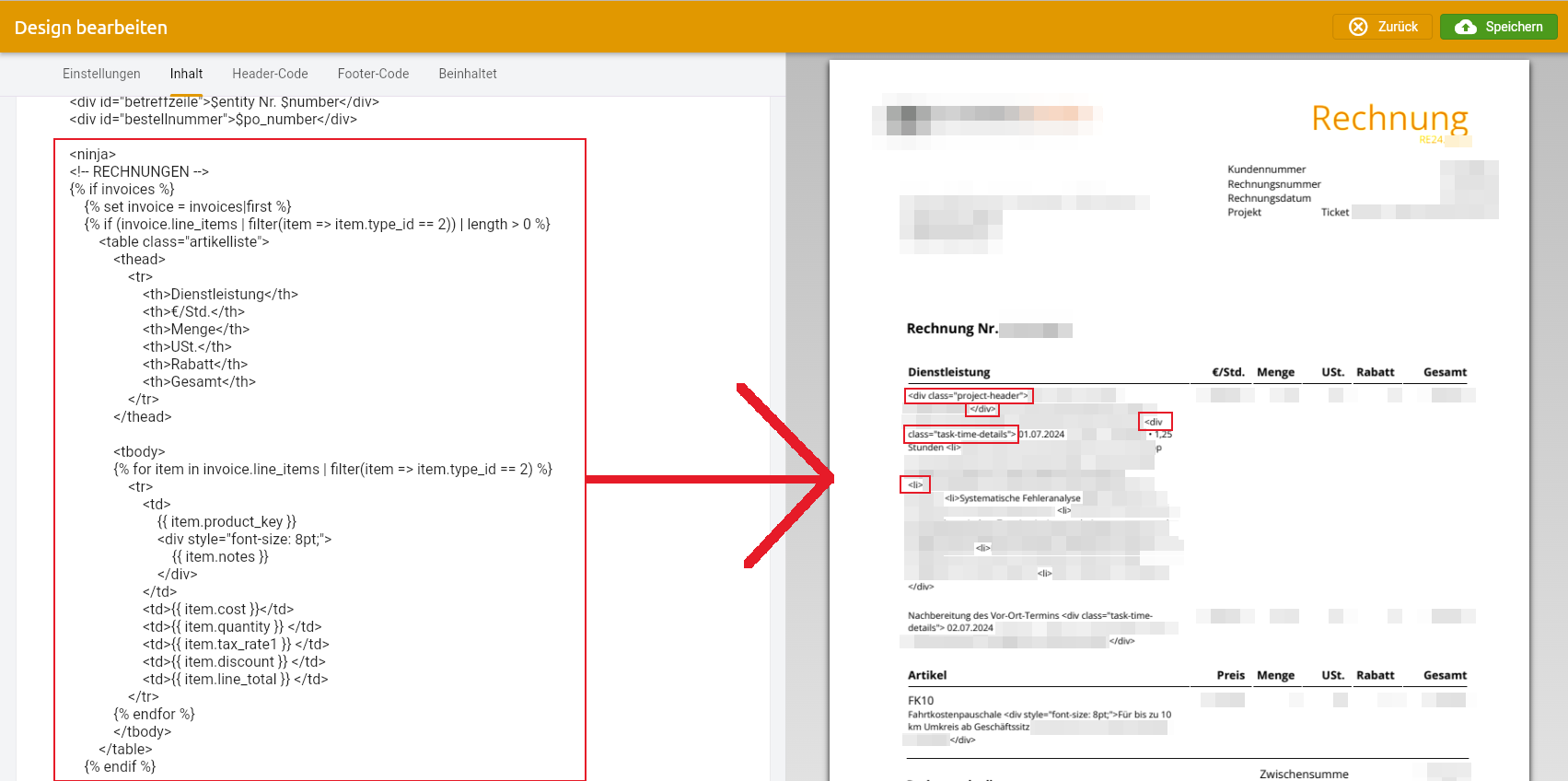The image size is (1568, 781).
Task: Click the '{% if invoices %}' code line
Action: (x=122, y=190)
